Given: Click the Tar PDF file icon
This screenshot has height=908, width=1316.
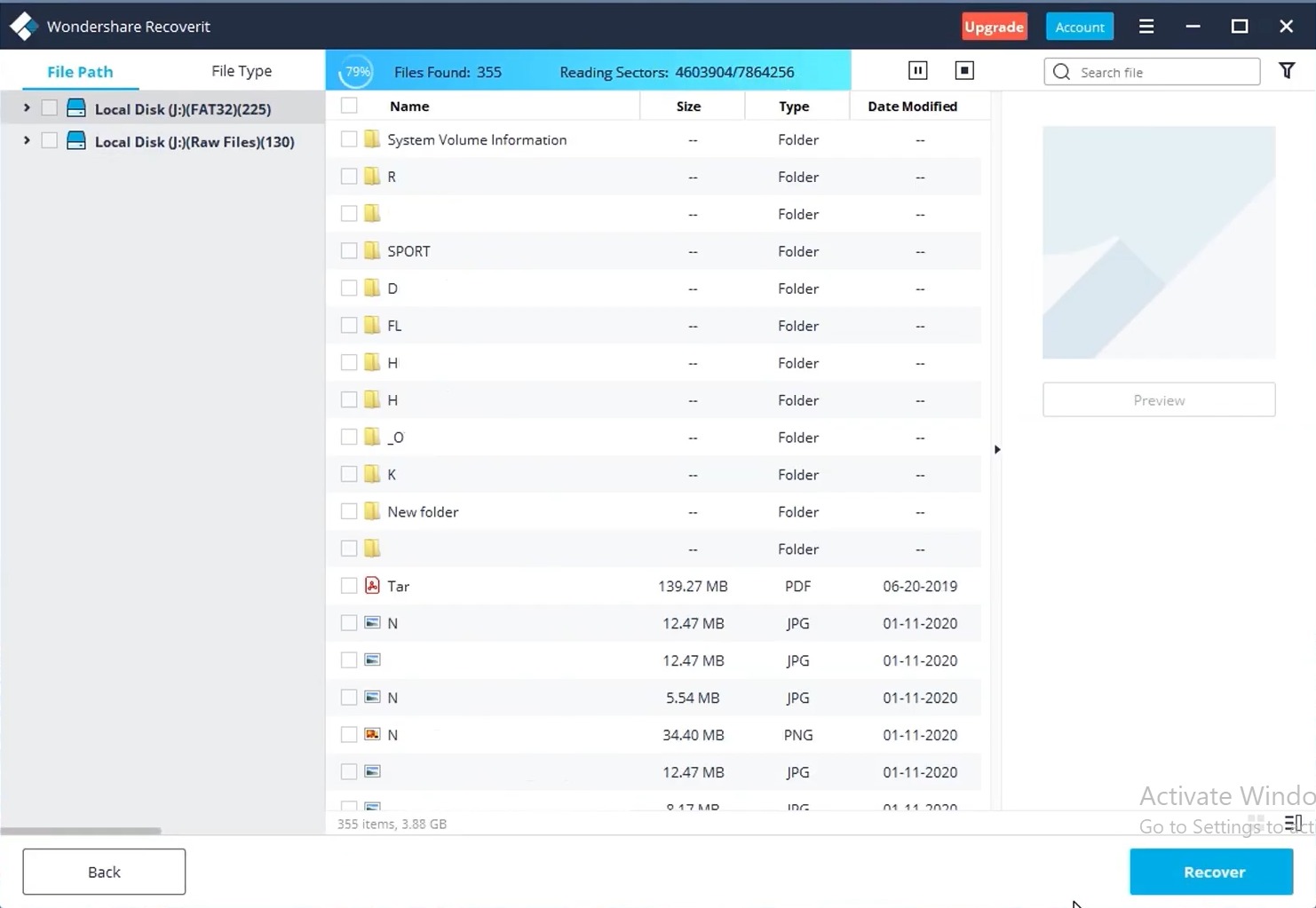Looking at the screenshot, I should click(x=372, y=586).
